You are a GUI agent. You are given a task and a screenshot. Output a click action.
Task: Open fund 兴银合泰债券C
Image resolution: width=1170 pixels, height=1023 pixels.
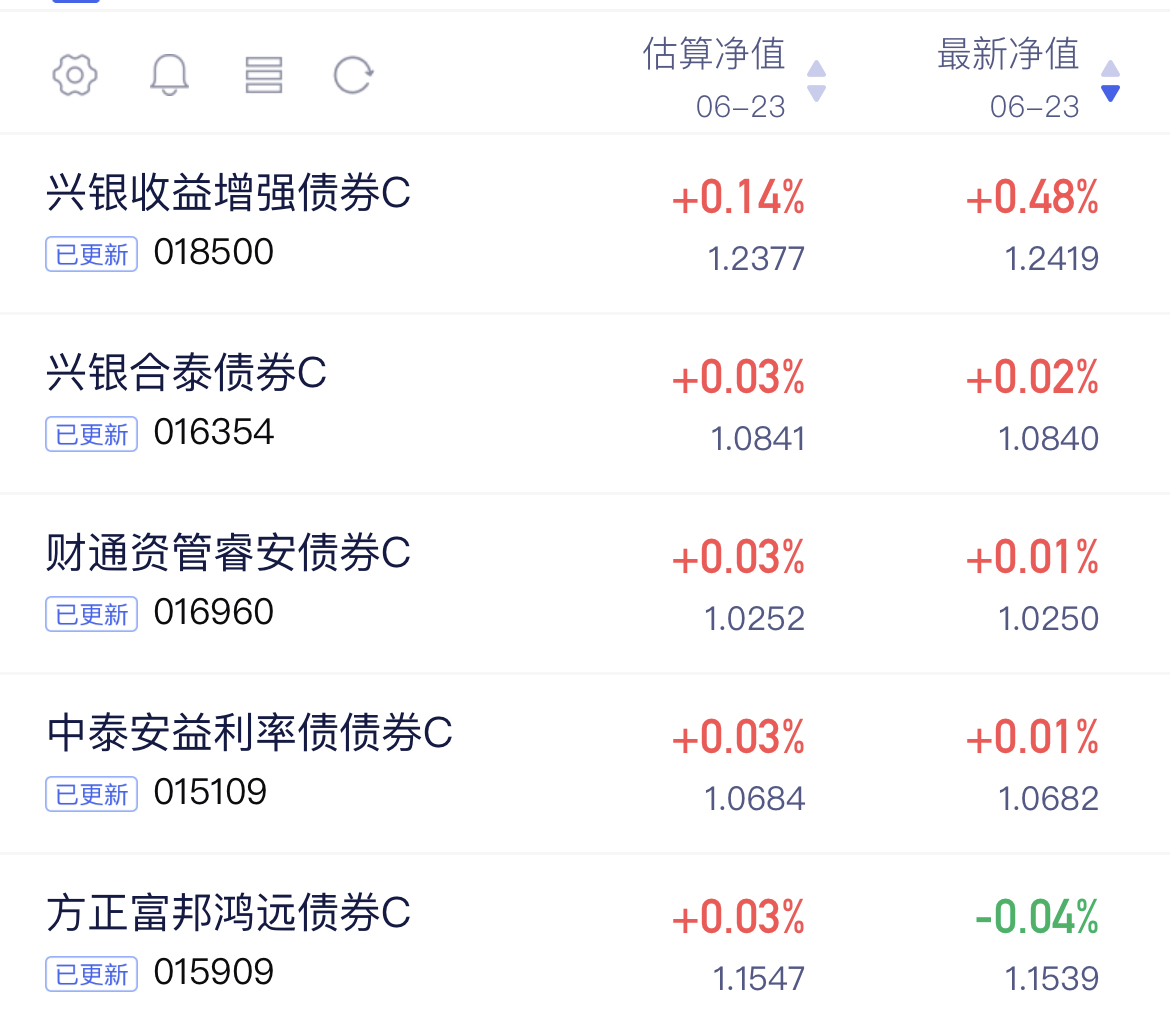point(187,372)
